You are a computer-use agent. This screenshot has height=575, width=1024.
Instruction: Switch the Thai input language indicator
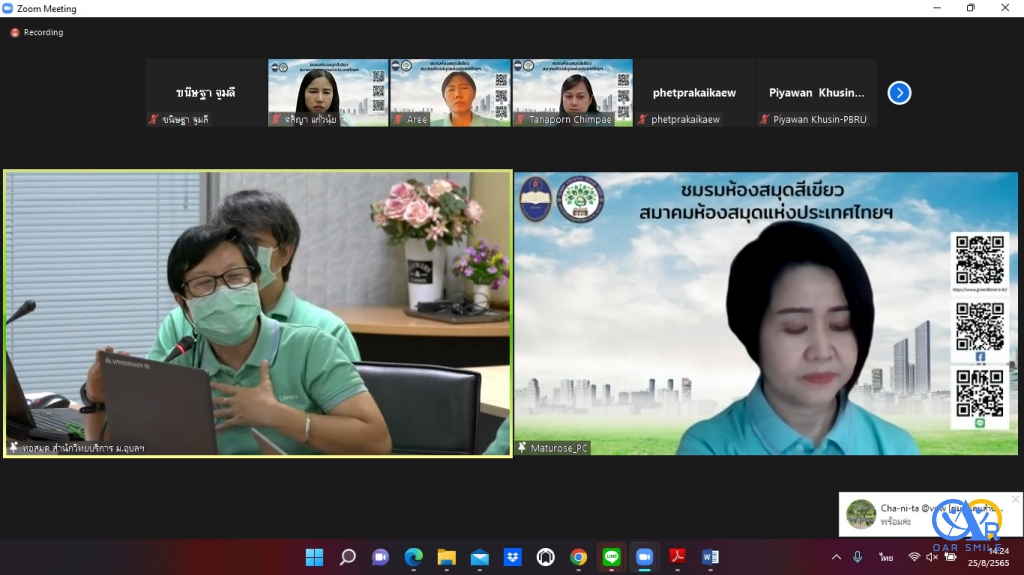tap(886, 557)
